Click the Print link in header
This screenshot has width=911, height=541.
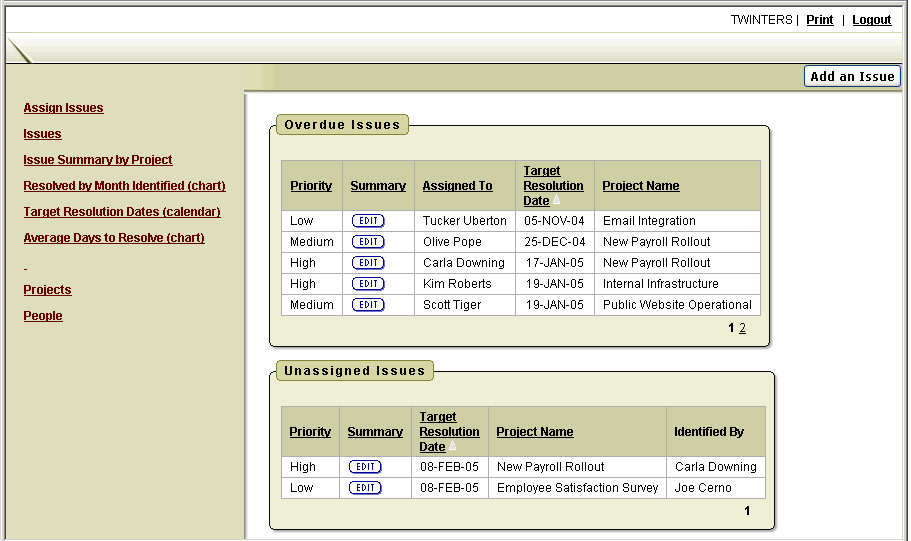[x=819, y=20]
